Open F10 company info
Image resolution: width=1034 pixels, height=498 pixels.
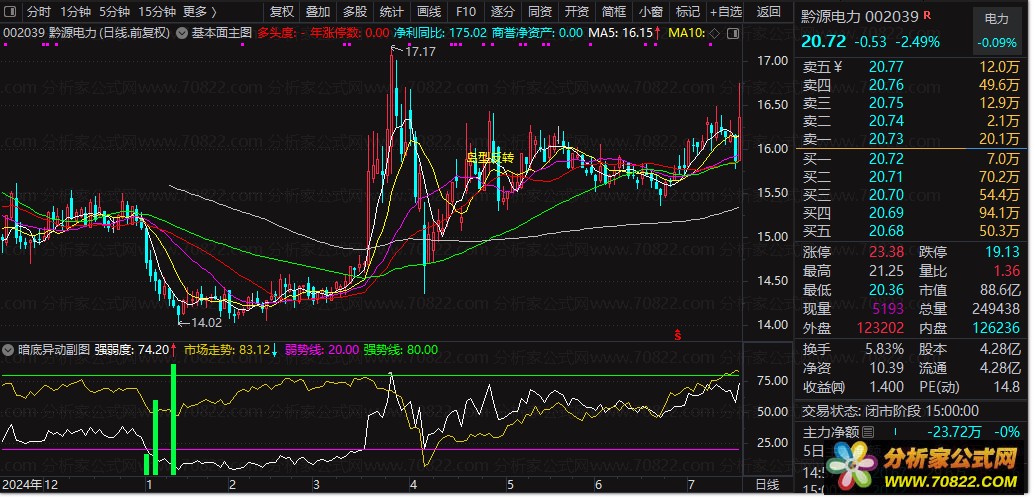(466, 12)
